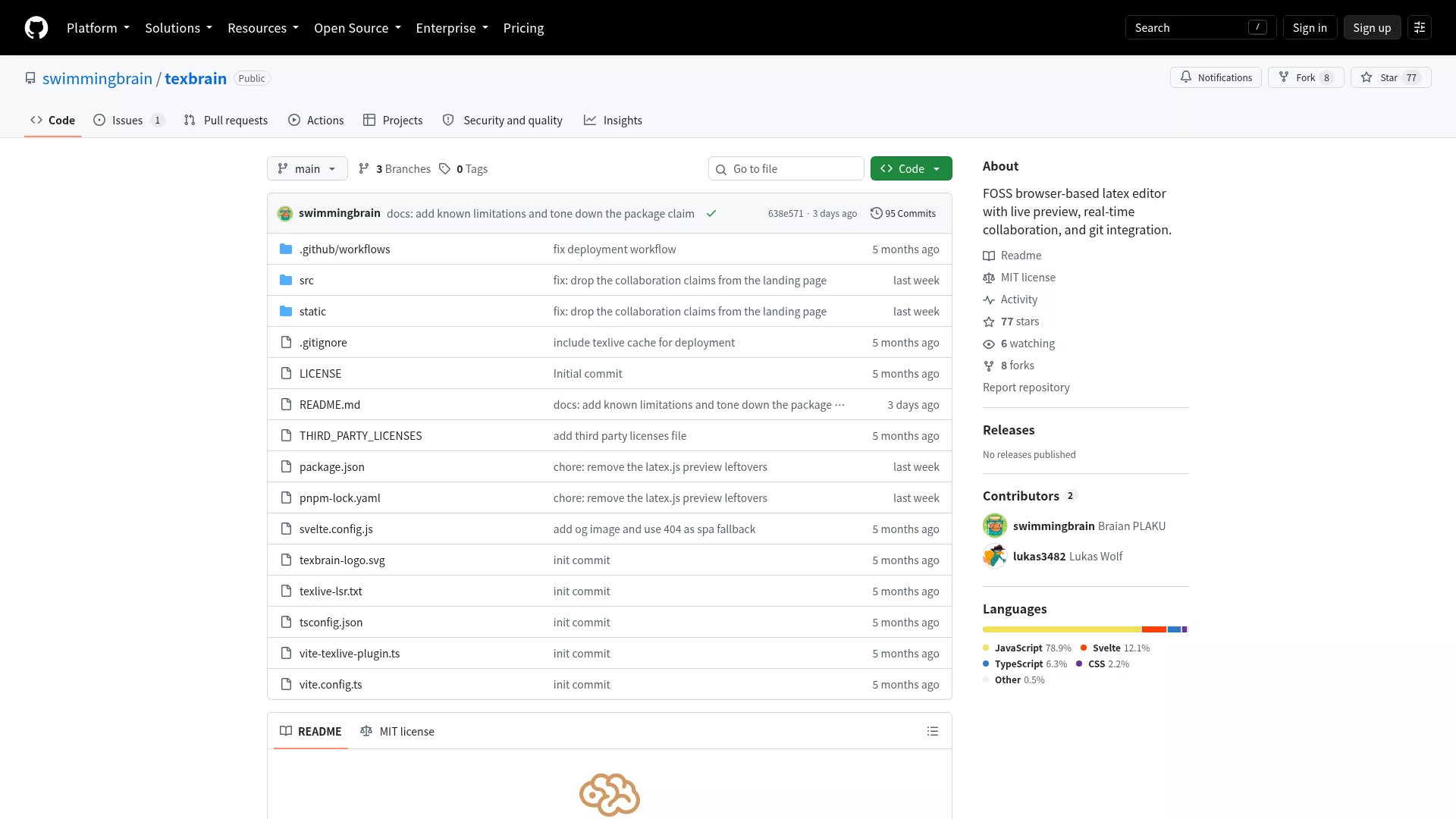This screenshot has width=1456, height=819.
Task: Click the book icon beside Readme
Action: [x=989, y=256]
